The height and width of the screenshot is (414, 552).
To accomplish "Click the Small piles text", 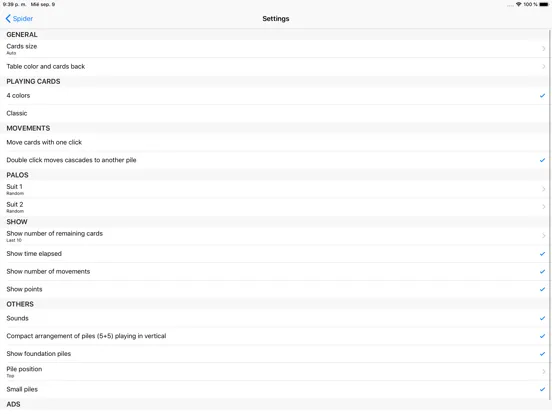I will [x=22, y=389].
